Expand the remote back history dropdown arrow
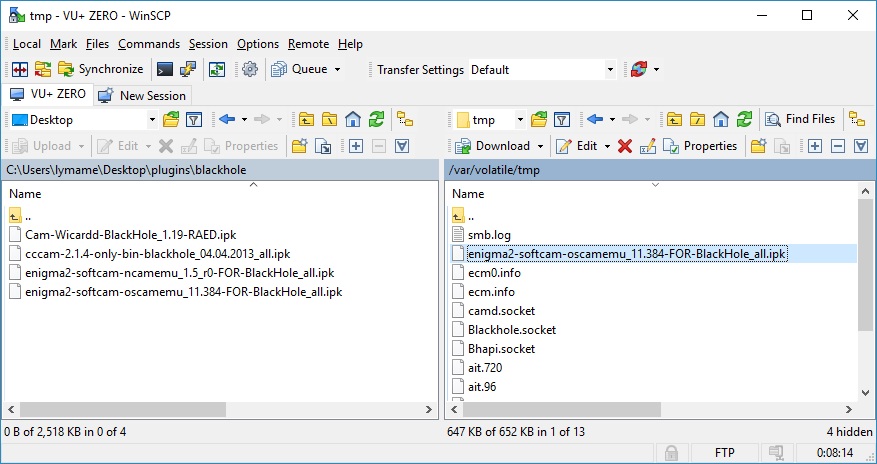This screenshot has width=877, height=464. coord(612,119)
